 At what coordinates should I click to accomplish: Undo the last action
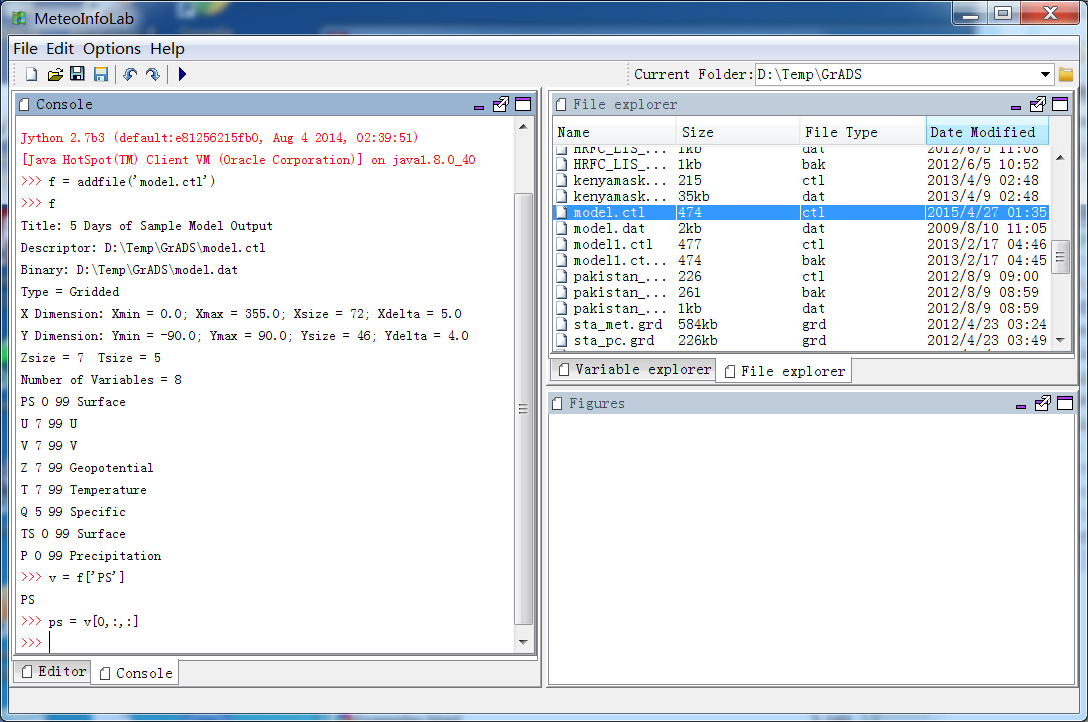130,74
